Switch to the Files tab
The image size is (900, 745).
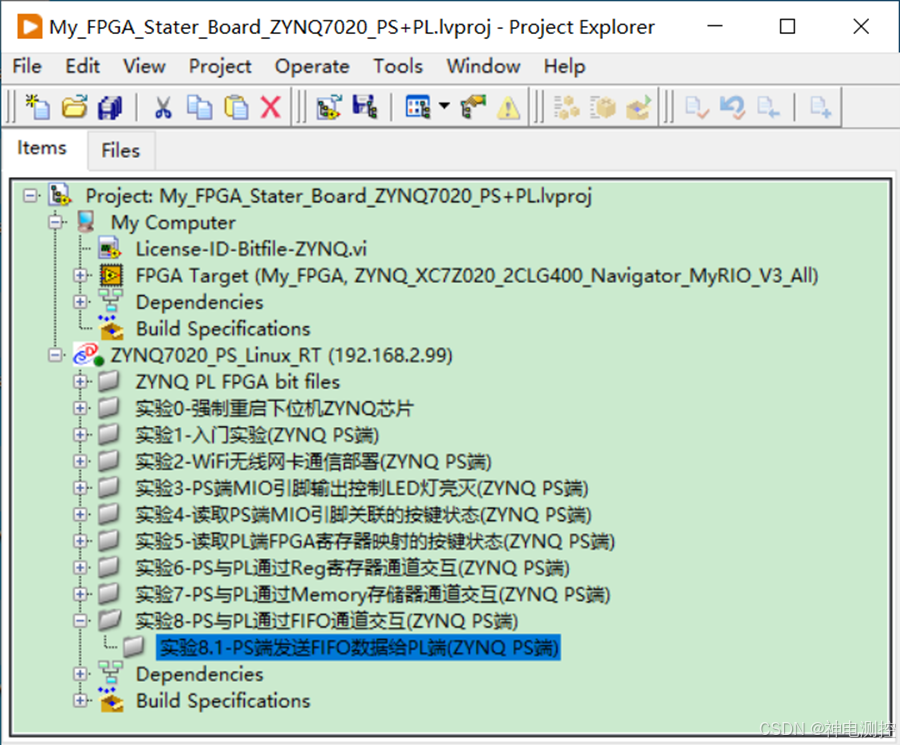click(x=121, y=150)
